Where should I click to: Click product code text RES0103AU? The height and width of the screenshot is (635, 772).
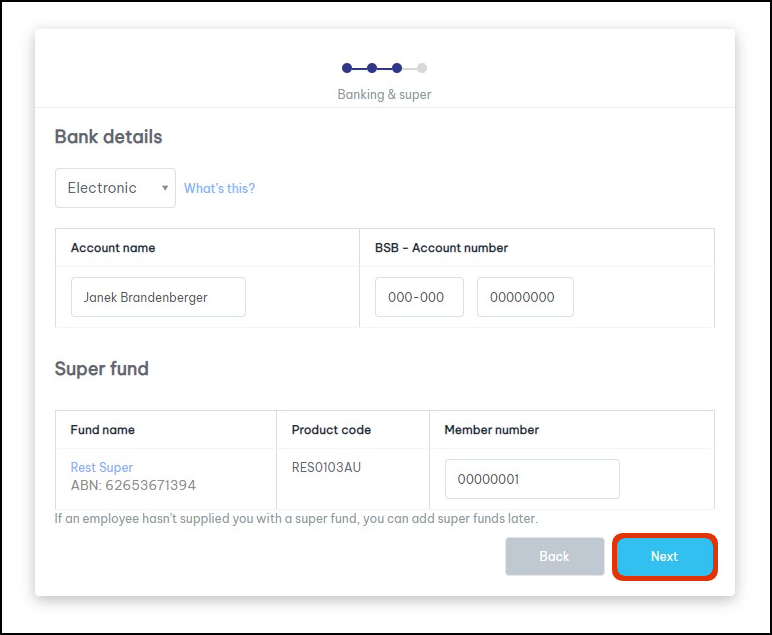pos(326,467)
